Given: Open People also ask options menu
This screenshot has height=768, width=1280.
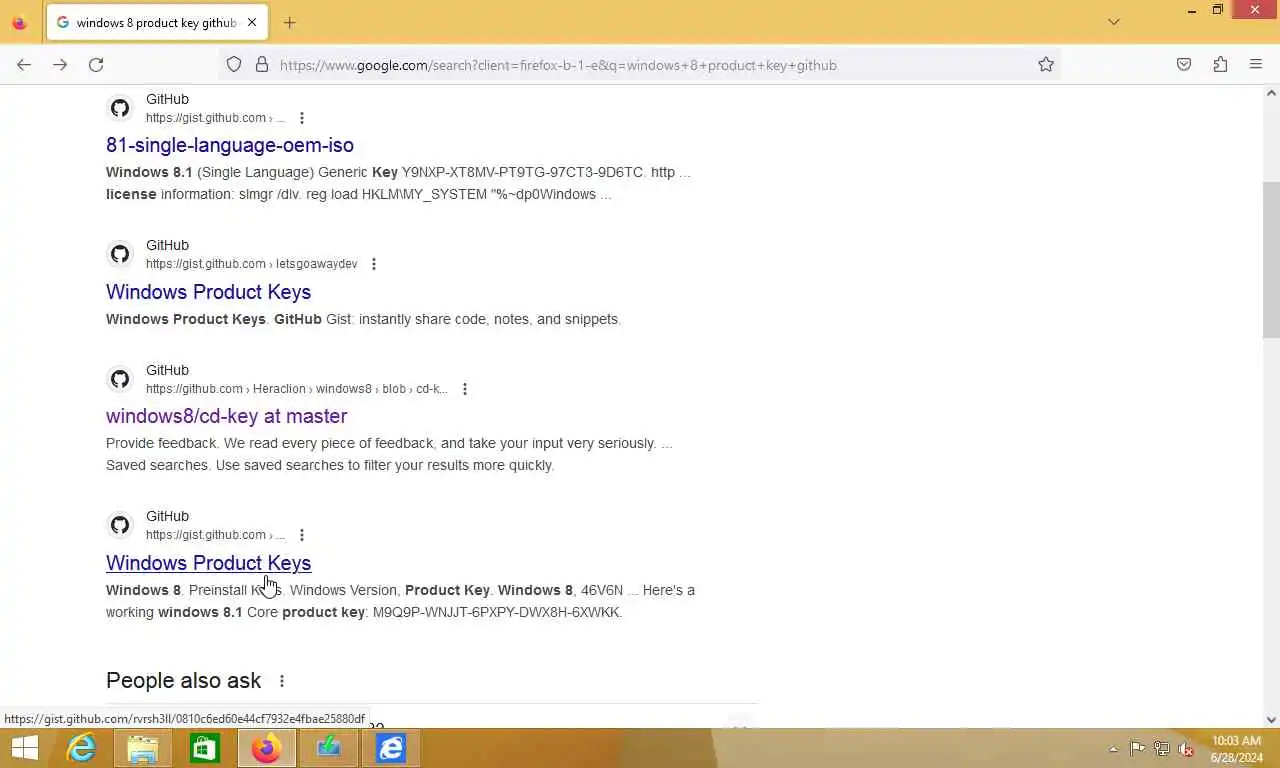Looking at the screenshot, I should point(282,681).
